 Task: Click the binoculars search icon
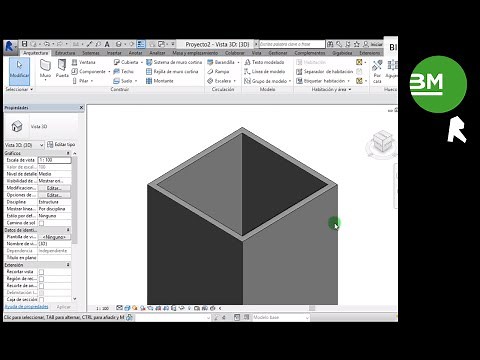[330, 44]
